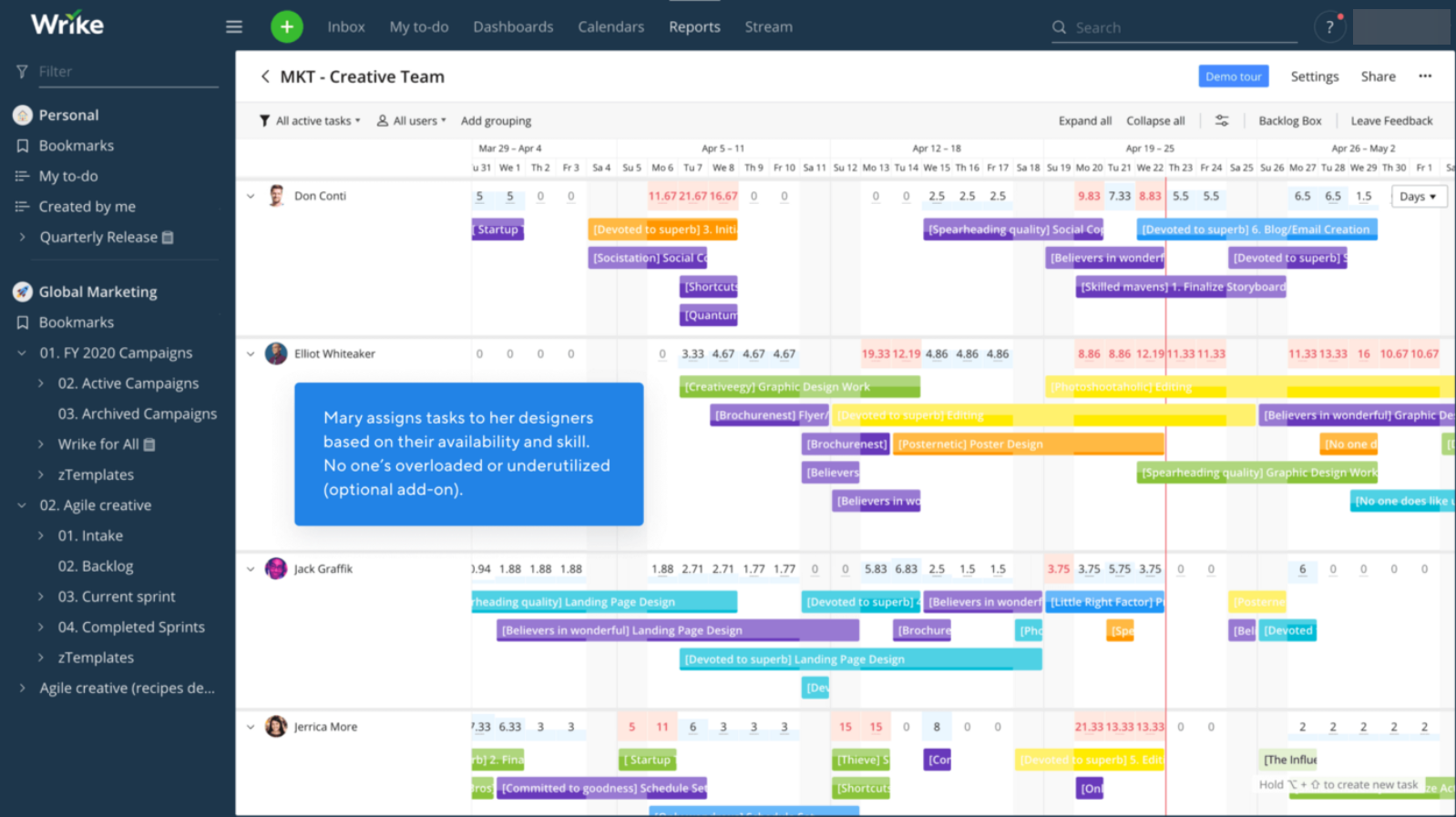
Task: Click the sidebar Filter input field
Action: click(x=128, y=71)
